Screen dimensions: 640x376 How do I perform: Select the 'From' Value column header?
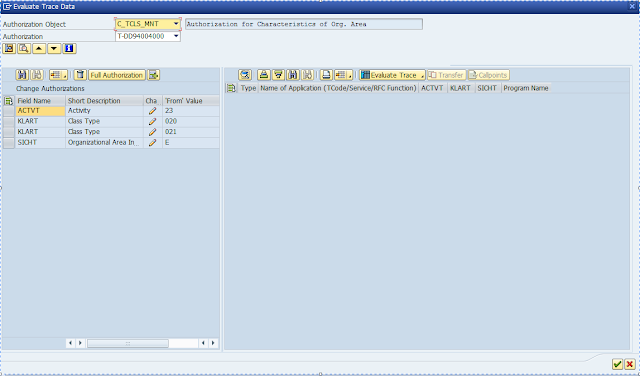pos(191,101)
